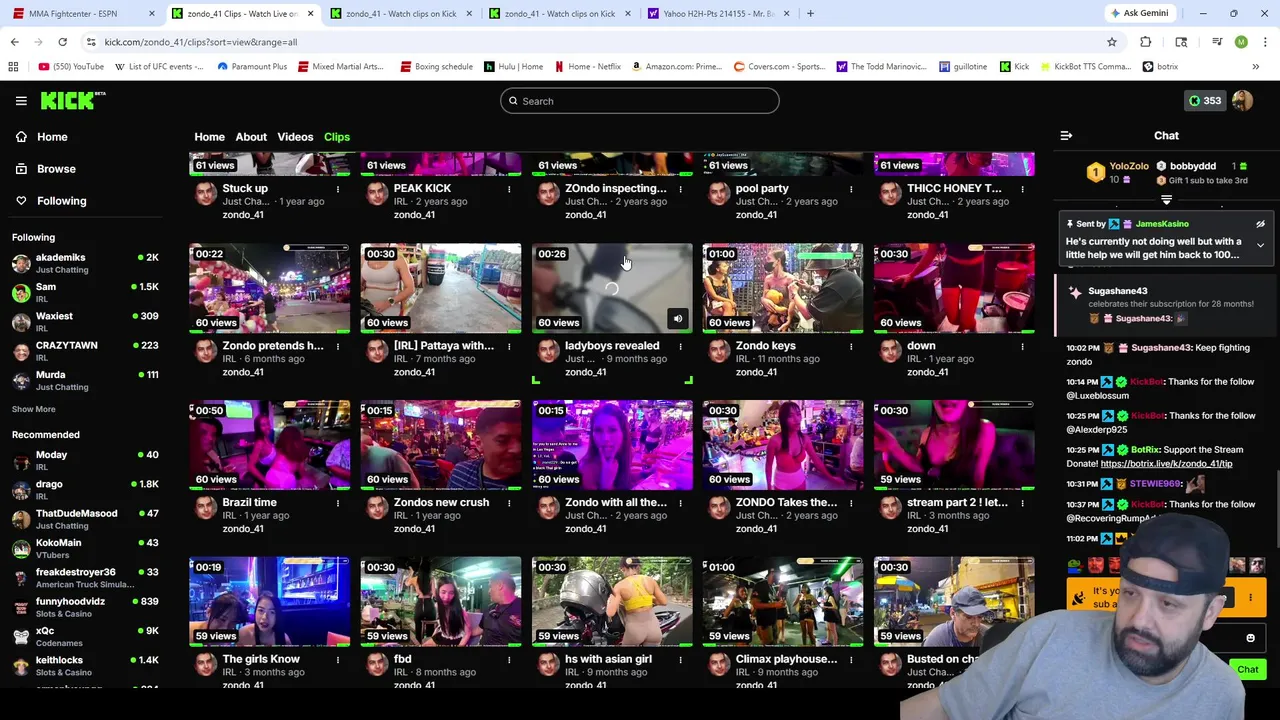The image size is (1280, 720).
Task: Open options for 'ladyboys revealed' clip
Action: pyautogui.click(x=680, y=346)
